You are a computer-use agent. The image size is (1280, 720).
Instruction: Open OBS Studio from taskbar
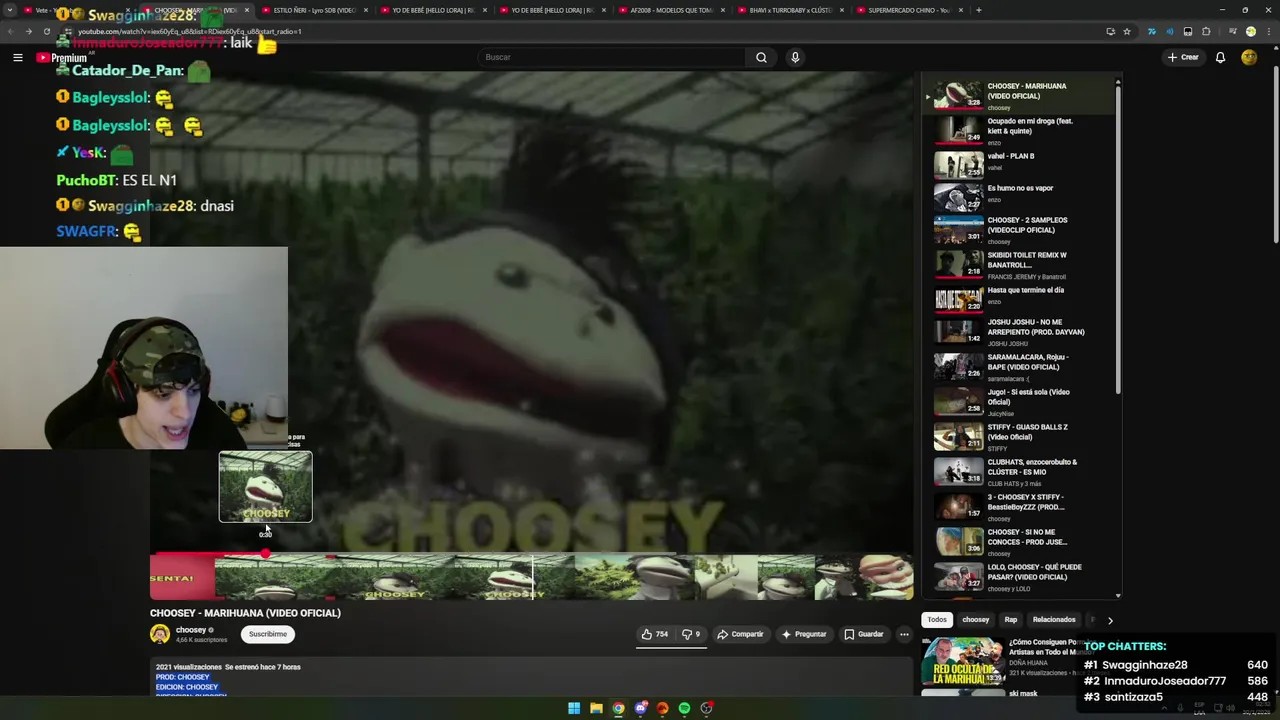tap(706, 708)
